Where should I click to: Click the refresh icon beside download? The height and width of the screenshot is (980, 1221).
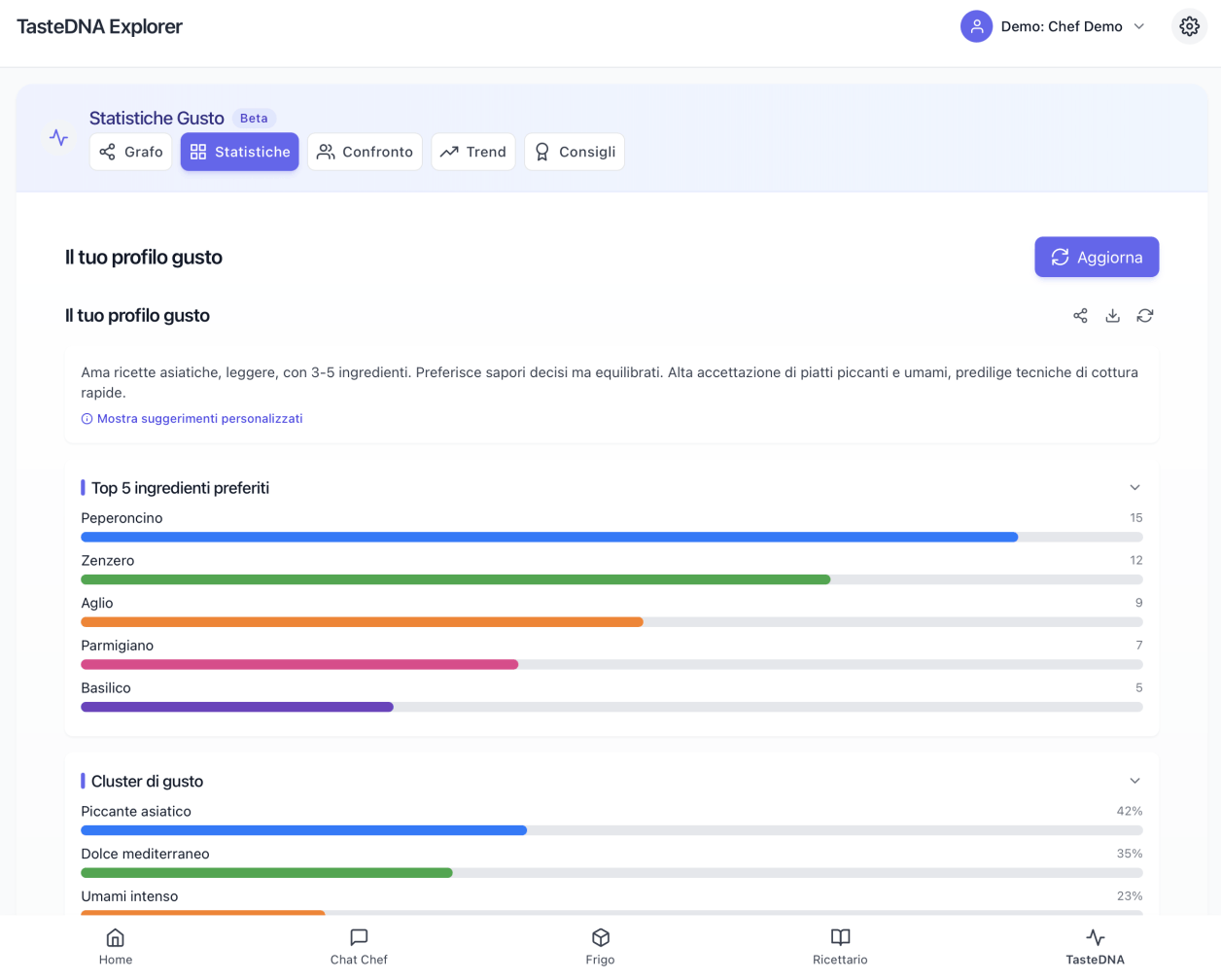coord(1145,316)
